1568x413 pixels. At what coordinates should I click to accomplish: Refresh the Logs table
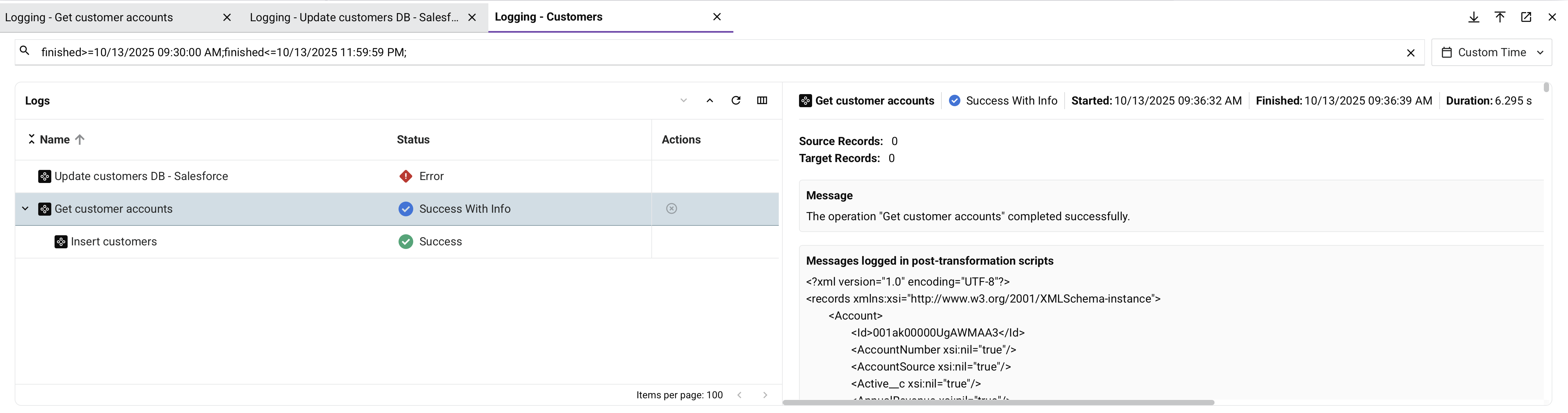point(736,101)
